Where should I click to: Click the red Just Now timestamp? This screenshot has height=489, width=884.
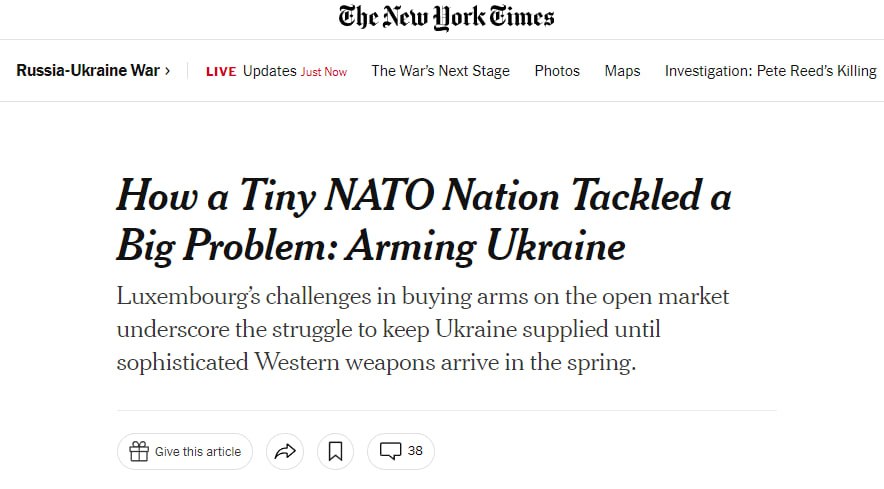[324, 72]
